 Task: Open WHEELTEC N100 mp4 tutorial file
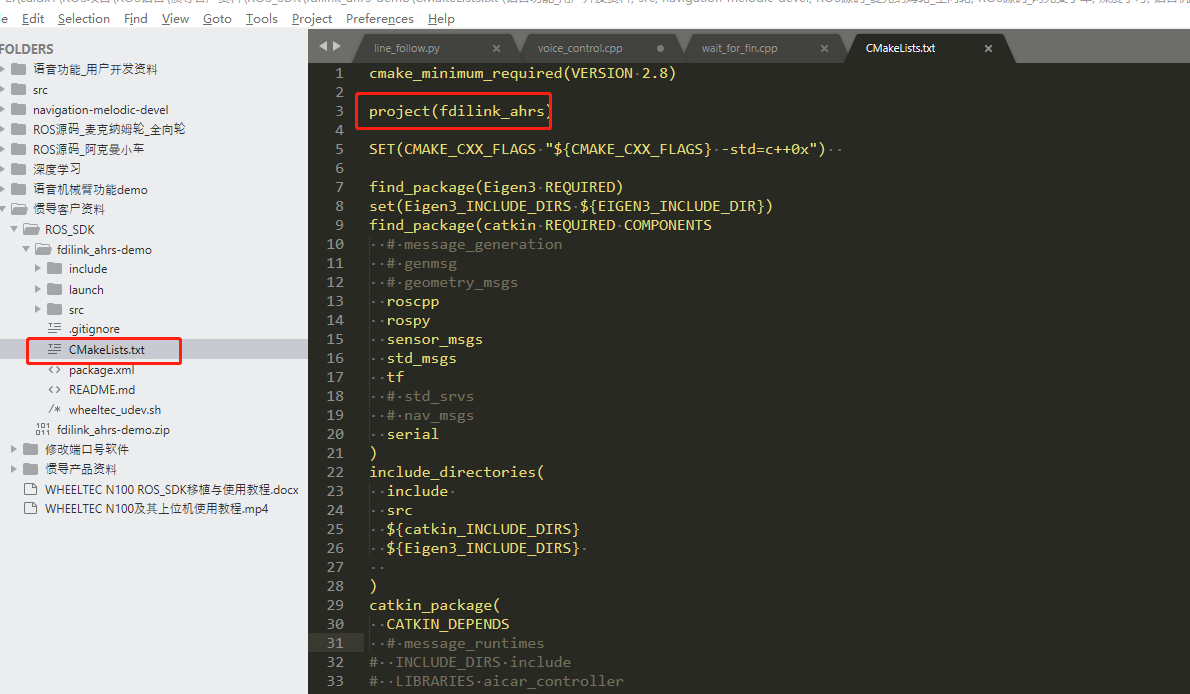156,508
